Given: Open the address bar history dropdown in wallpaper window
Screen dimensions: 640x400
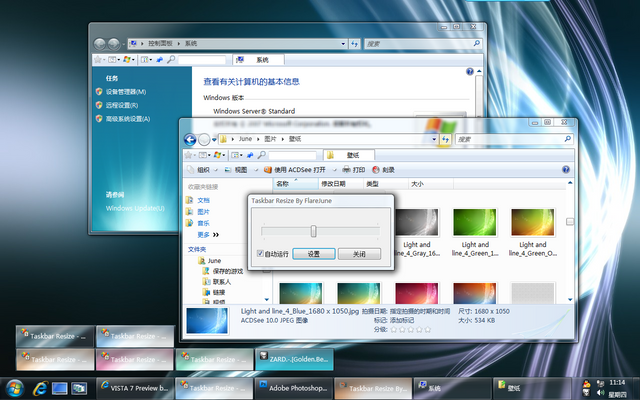Looking at the screenshot, I should pyautogui.click(x=434, y=139).
